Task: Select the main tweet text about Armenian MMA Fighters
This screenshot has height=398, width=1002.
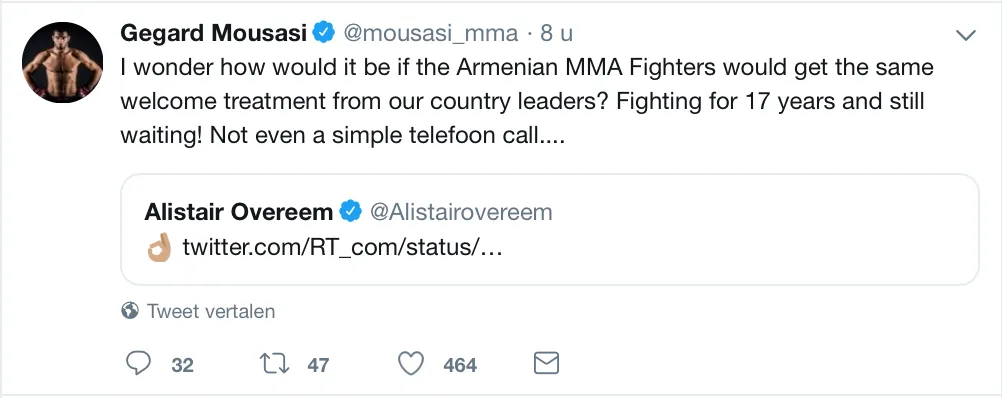Action: [527, 102]
